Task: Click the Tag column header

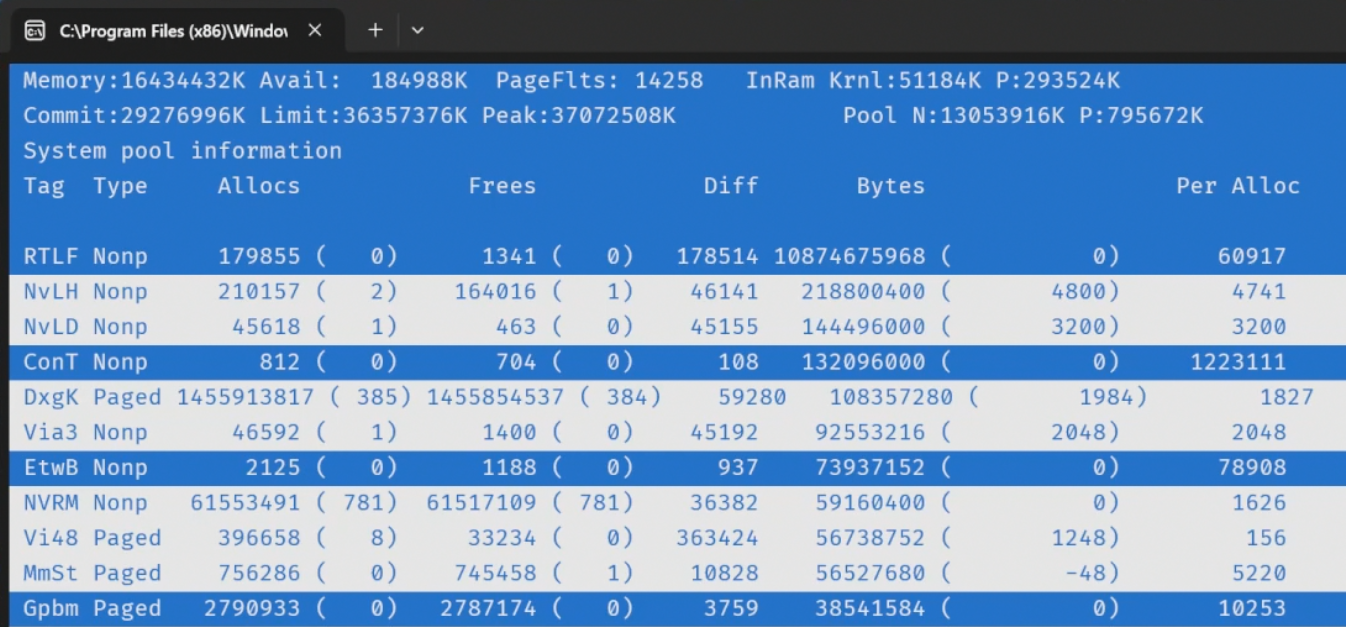Action: coord(44,186)
